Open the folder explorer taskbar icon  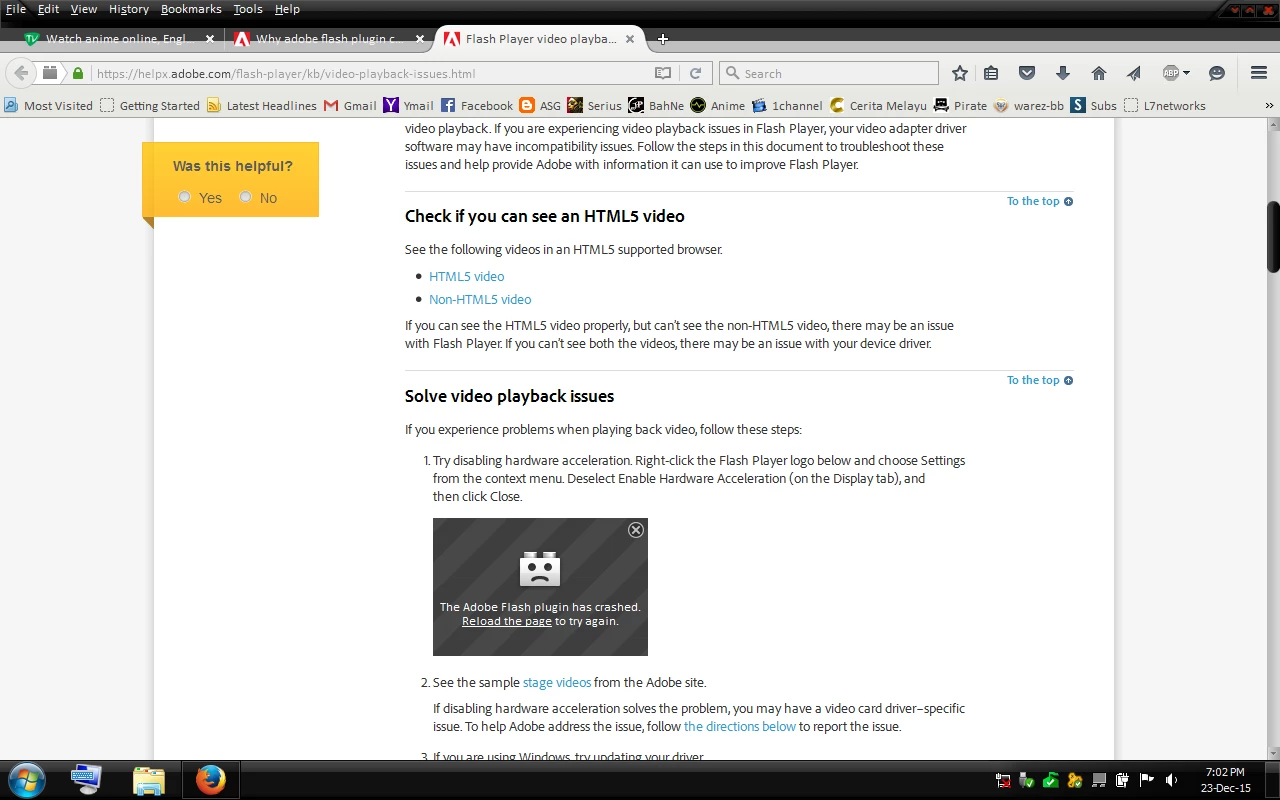[x=149, y=779]
